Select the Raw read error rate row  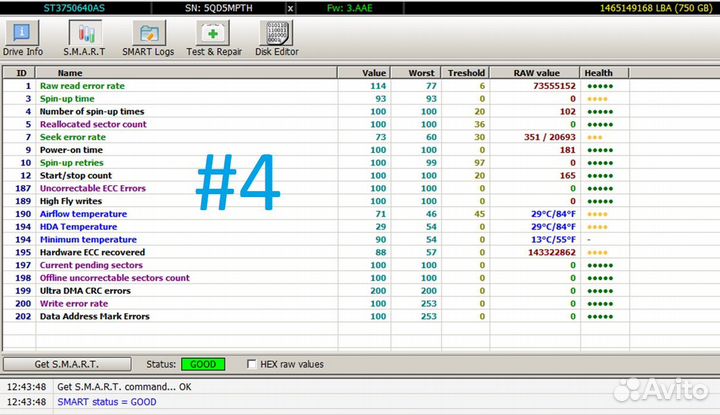pyautogui.click(x=82, y=86)
